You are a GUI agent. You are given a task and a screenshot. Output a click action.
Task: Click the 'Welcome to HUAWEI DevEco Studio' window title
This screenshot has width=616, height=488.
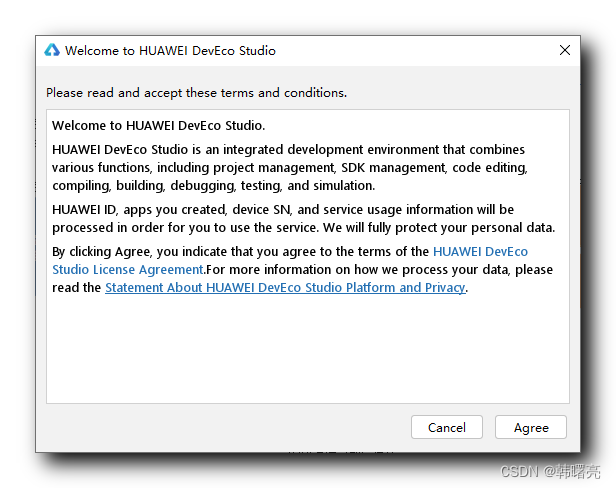(x=170, y=50)
